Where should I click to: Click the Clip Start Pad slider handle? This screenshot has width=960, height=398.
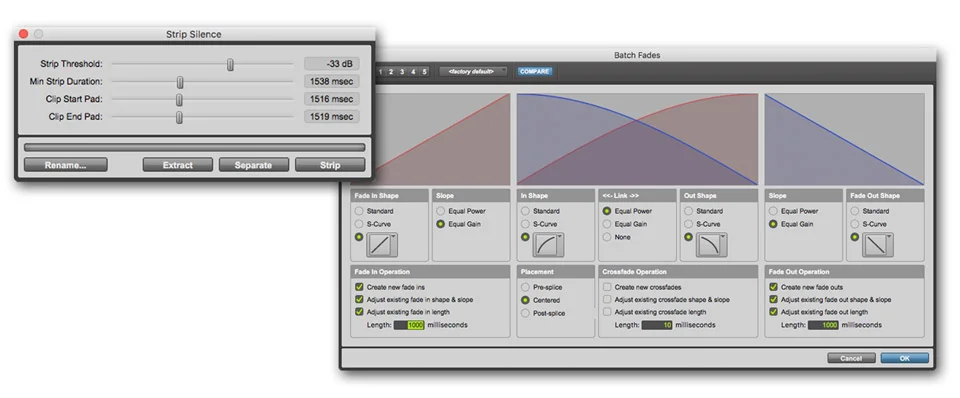179,99
